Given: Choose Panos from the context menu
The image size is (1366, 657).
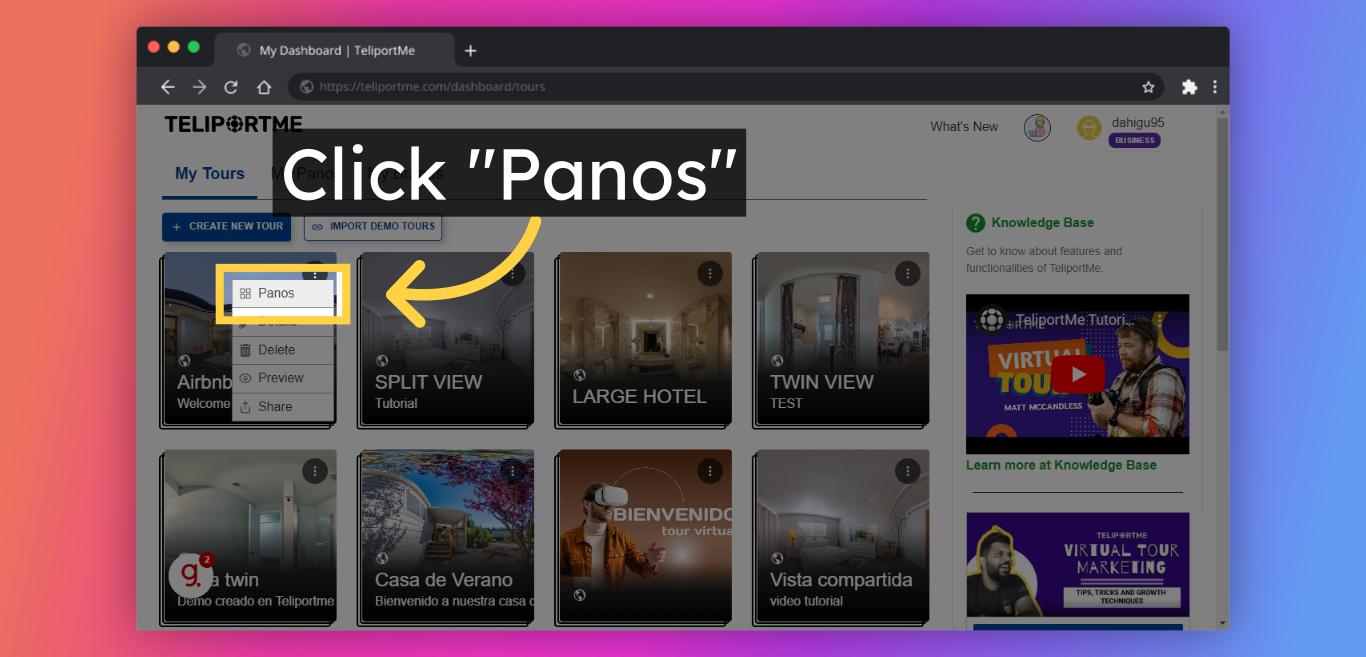Looking at the screenshot, I should pos(284,293).
